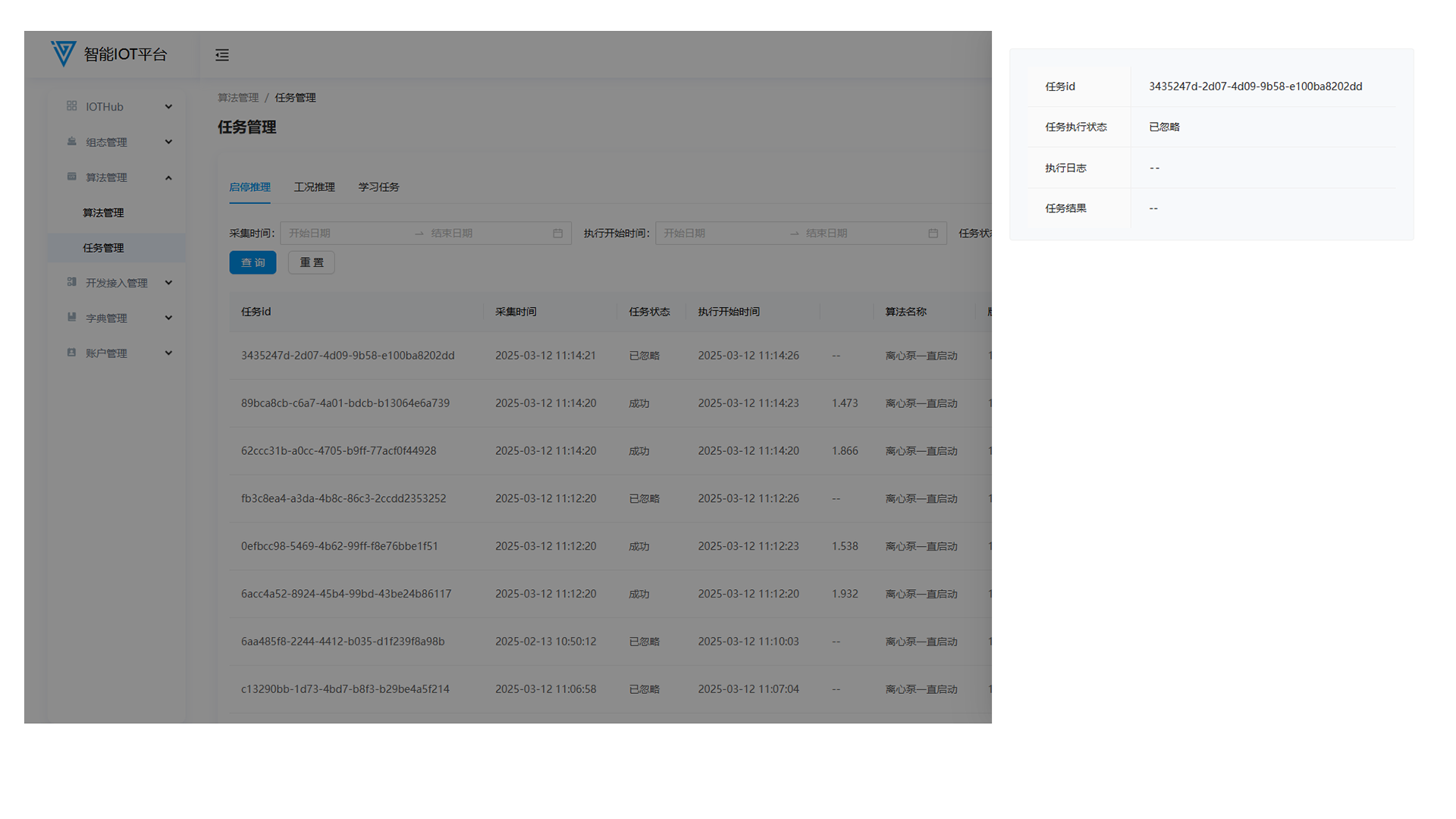Screen dimensions: 1456x819
Task: Open 算法管理 submenu item
Action: click(103, 213)
